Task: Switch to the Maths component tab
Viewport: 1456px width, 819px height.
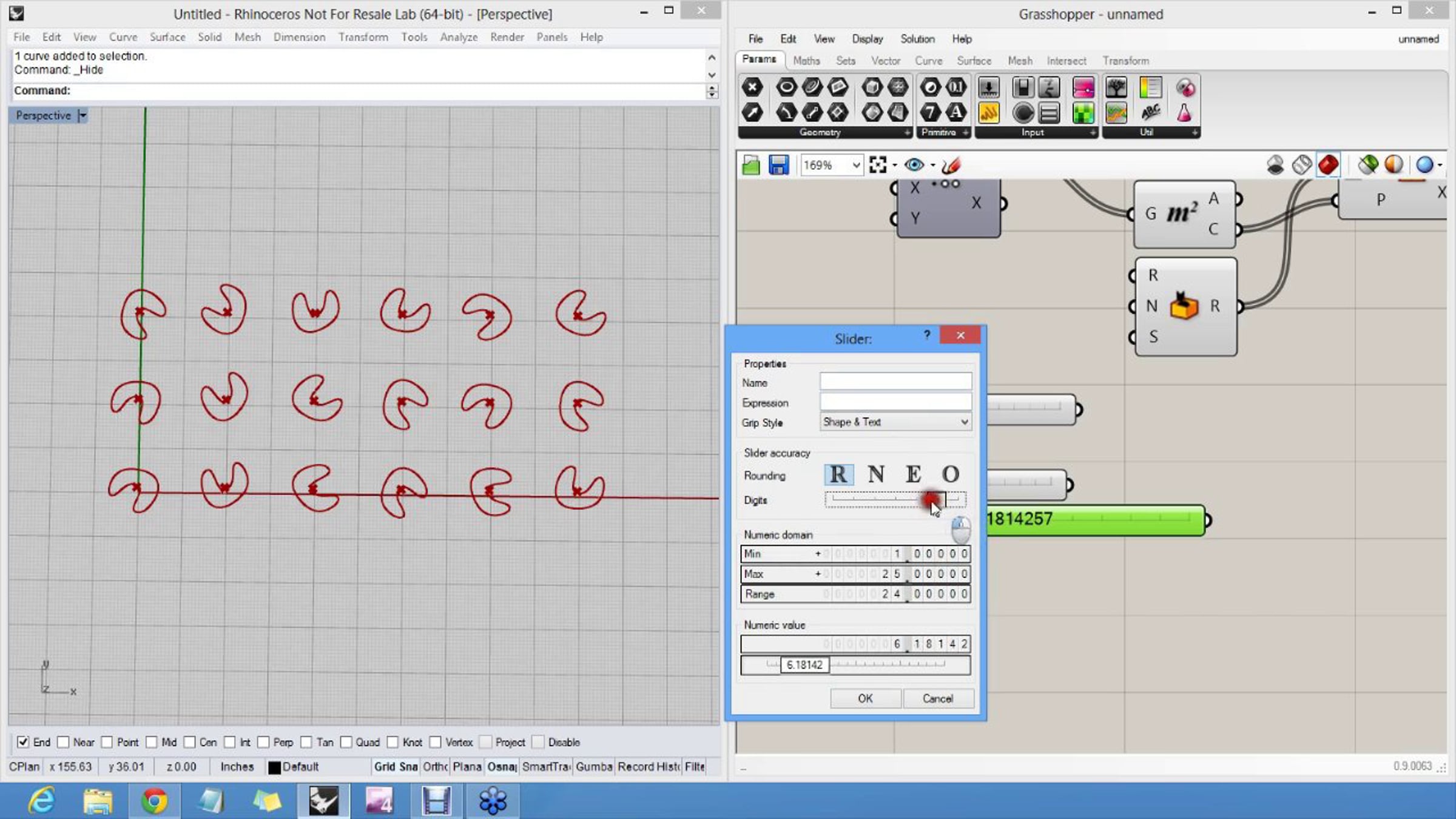Action: point(806,61)
